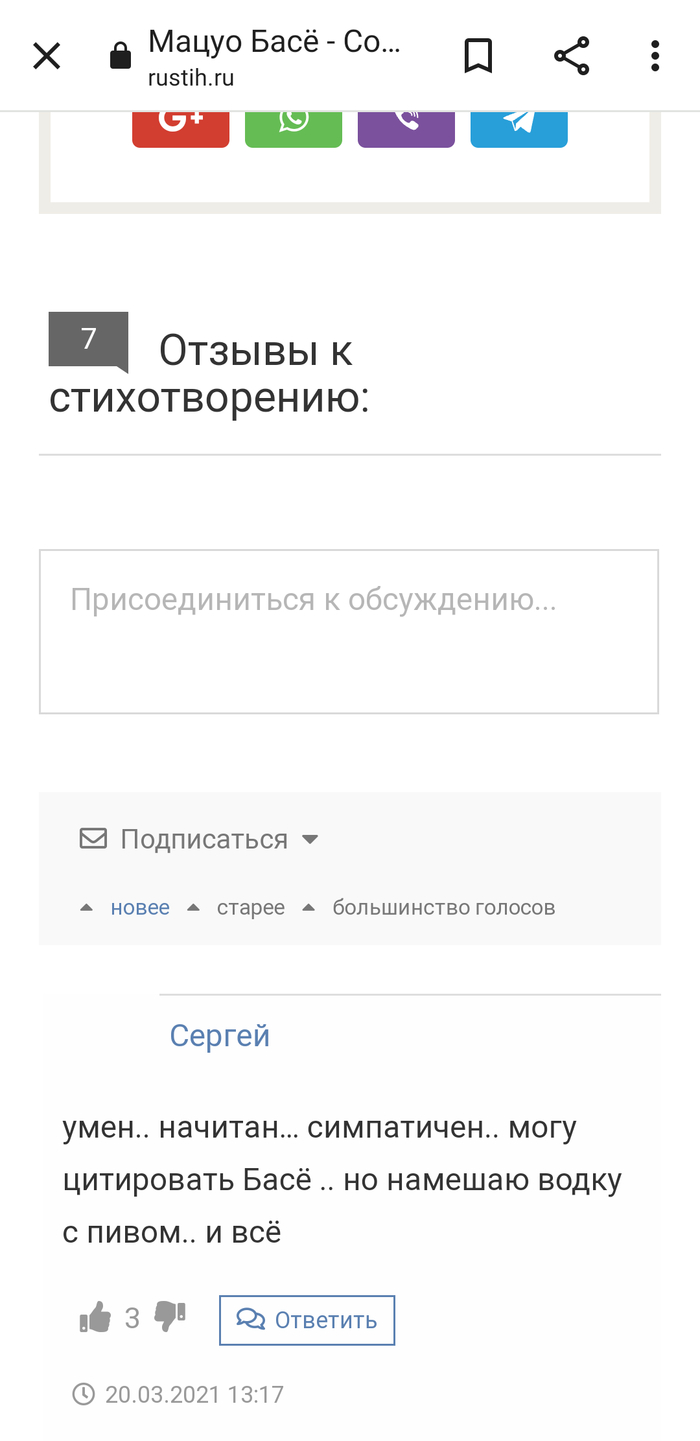Share via Google Plus button
700x1441 pixels.
(181, 123)
